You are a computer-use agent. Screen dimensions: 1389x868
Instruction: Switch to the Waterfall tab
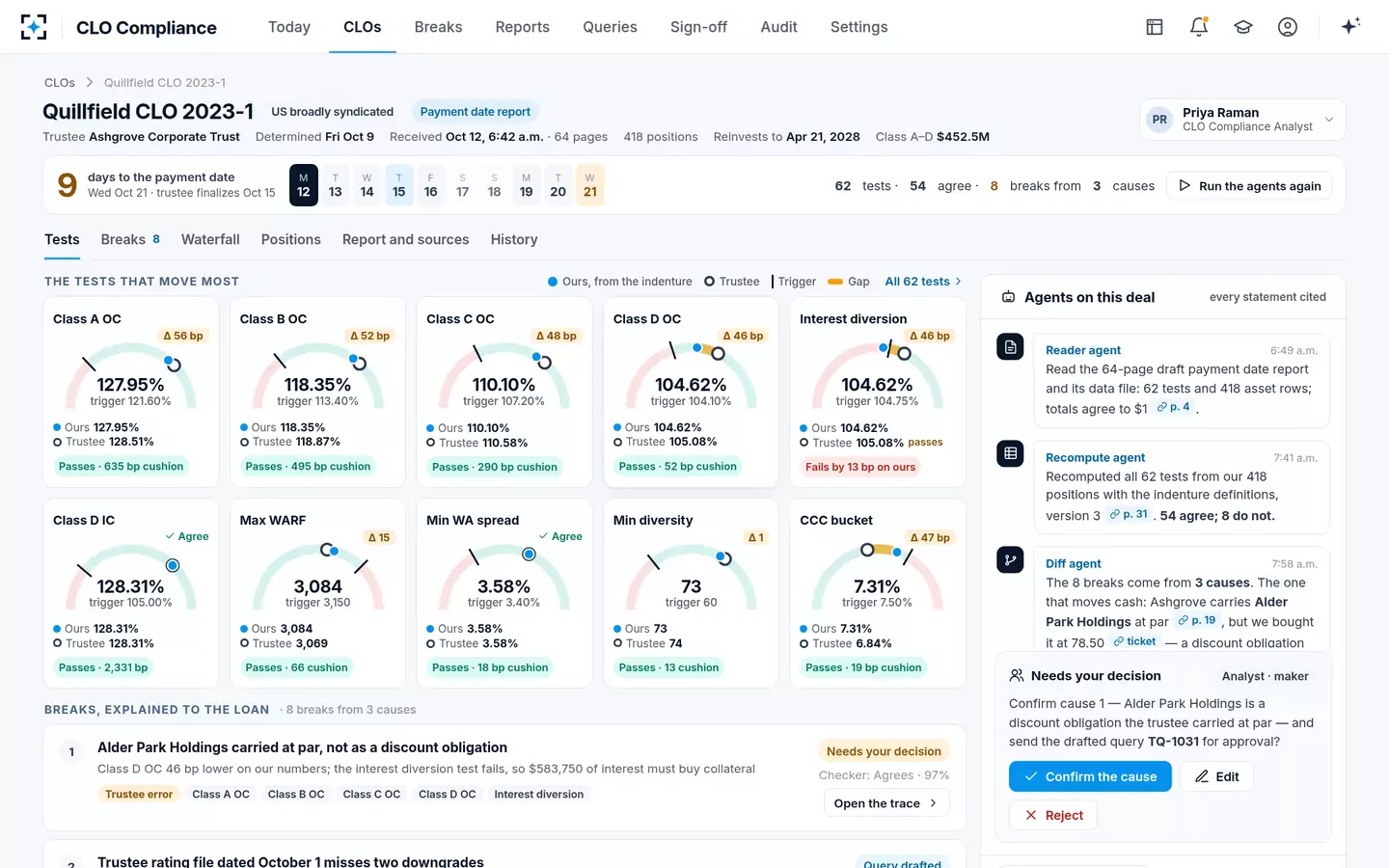pyautogui.click(x=210, y=239)
